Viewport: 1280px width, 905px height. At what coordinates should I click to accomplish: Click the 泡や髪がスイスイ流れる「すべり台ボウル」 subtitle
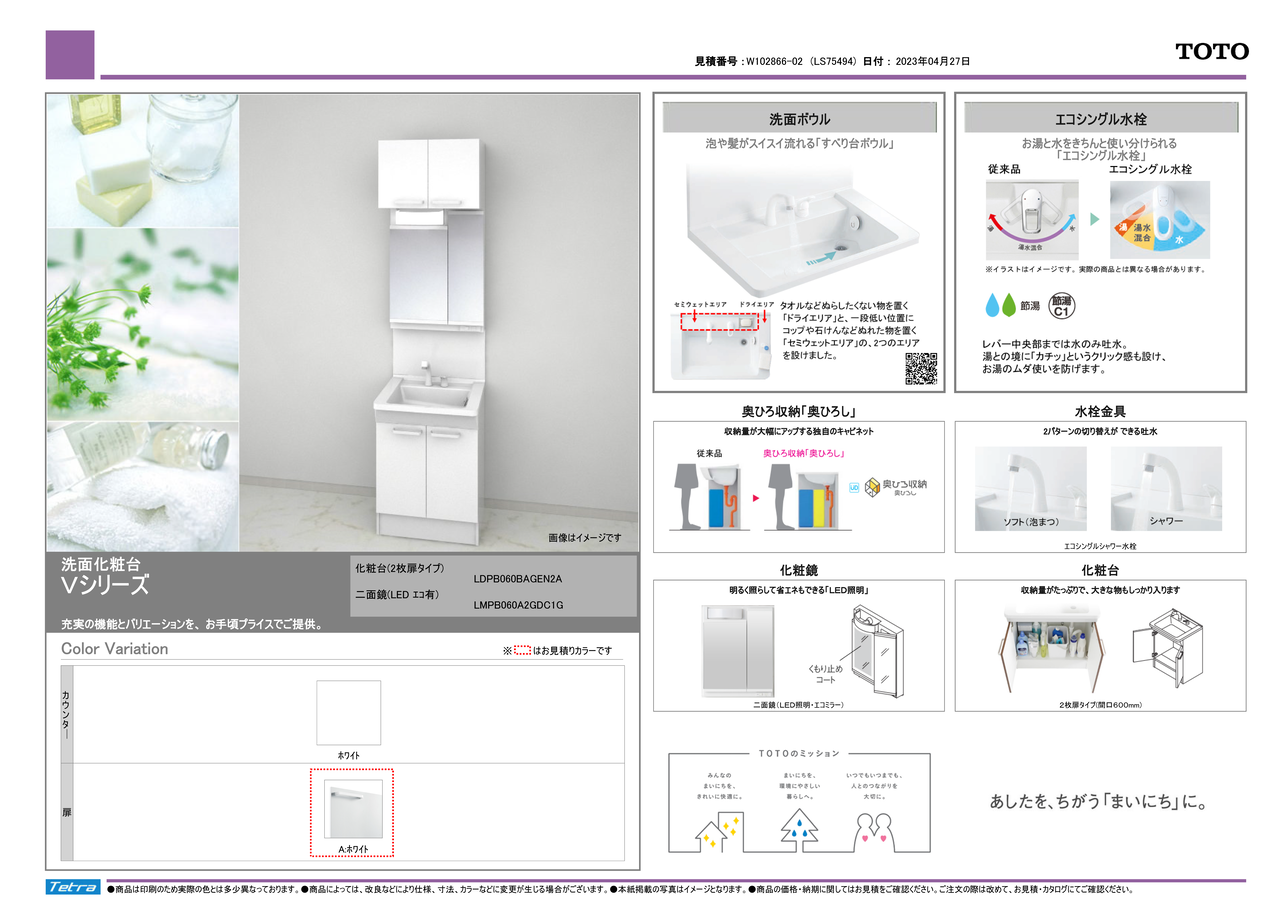coord(799,144)
